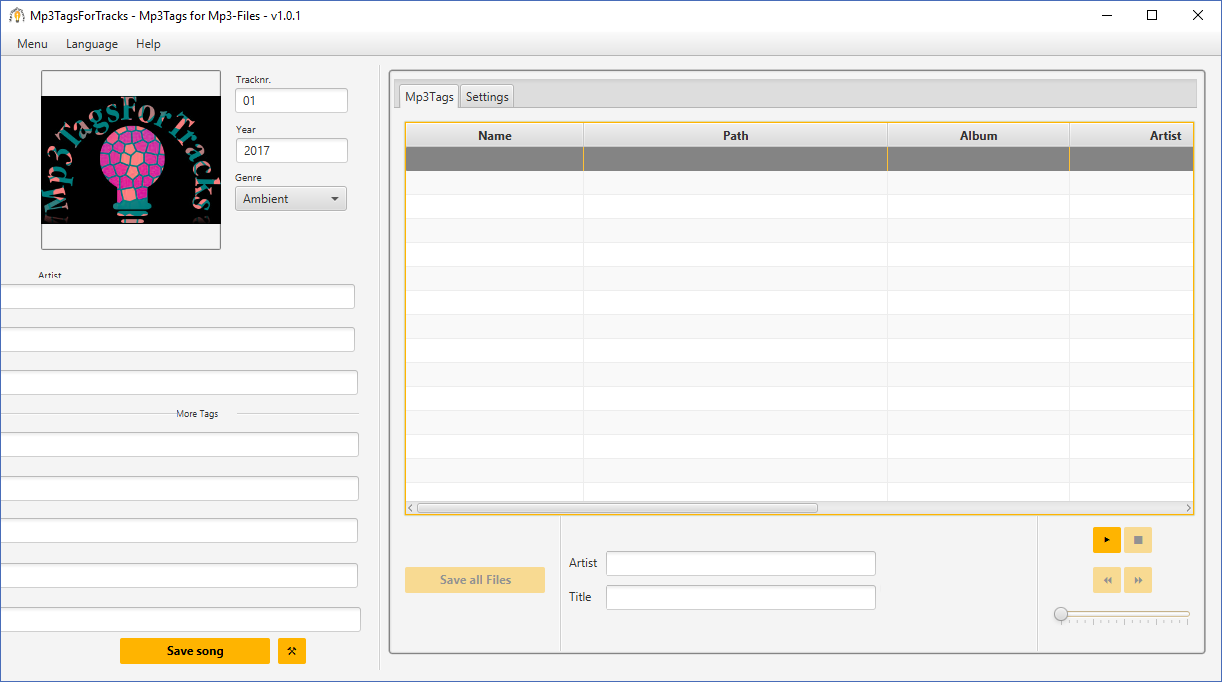
Task: Start playback with the play button
Action: (x=1106, y=540)
